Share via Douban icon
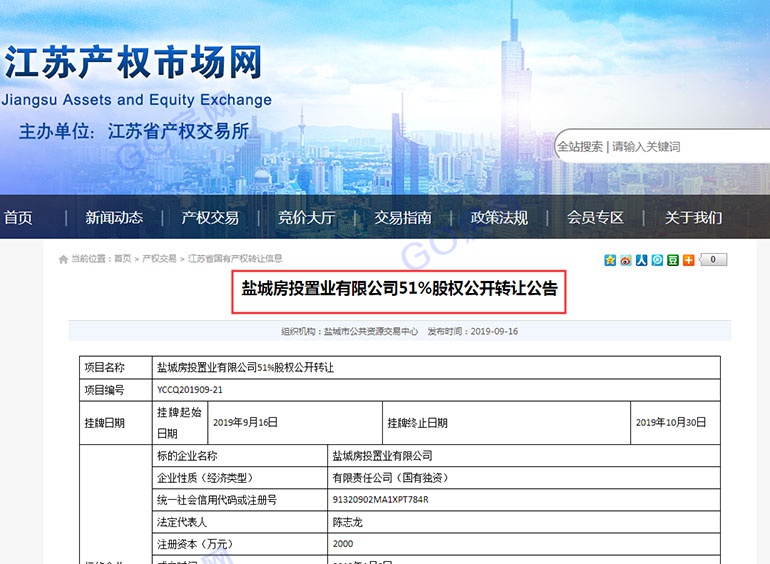This screenshot has height=564, width=770. pos(673,260)
